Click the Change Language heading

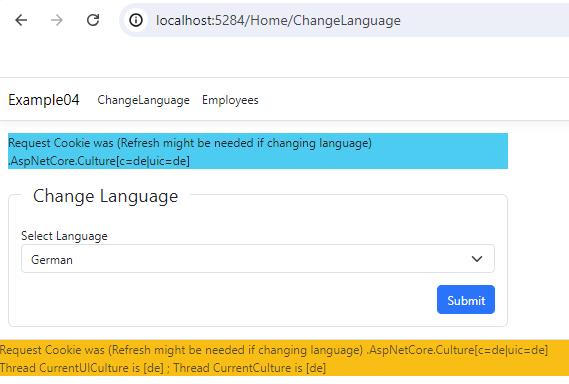[105, 196]
